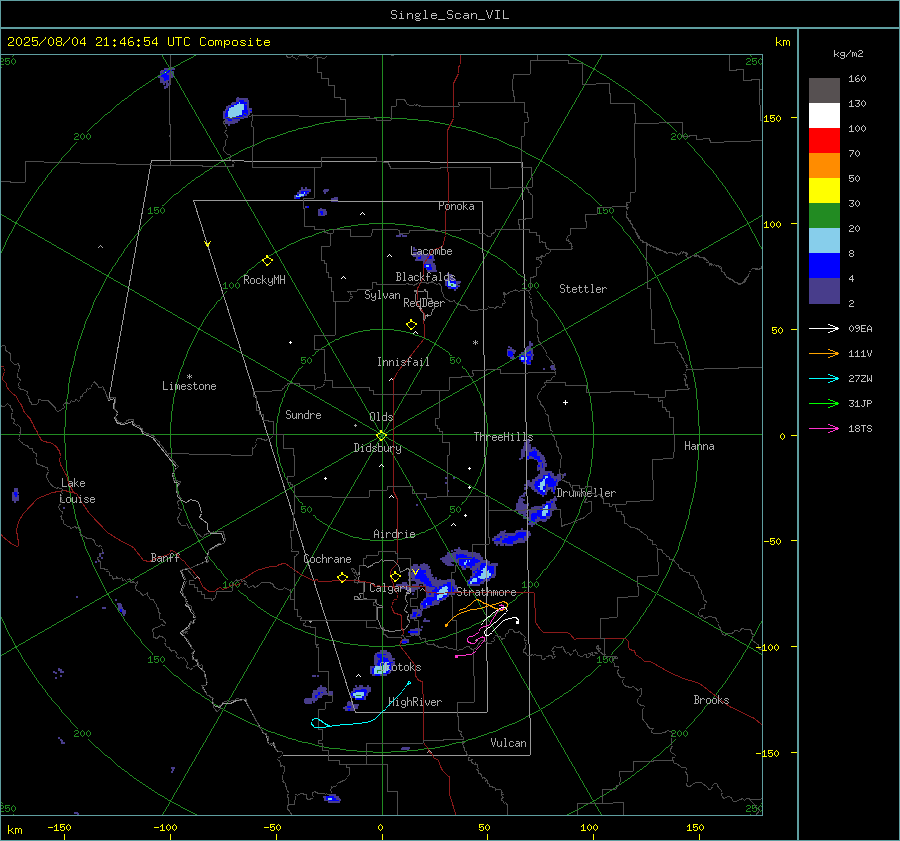
Task: Click the storm cell over Okotoks
Action: coord(382,662)
